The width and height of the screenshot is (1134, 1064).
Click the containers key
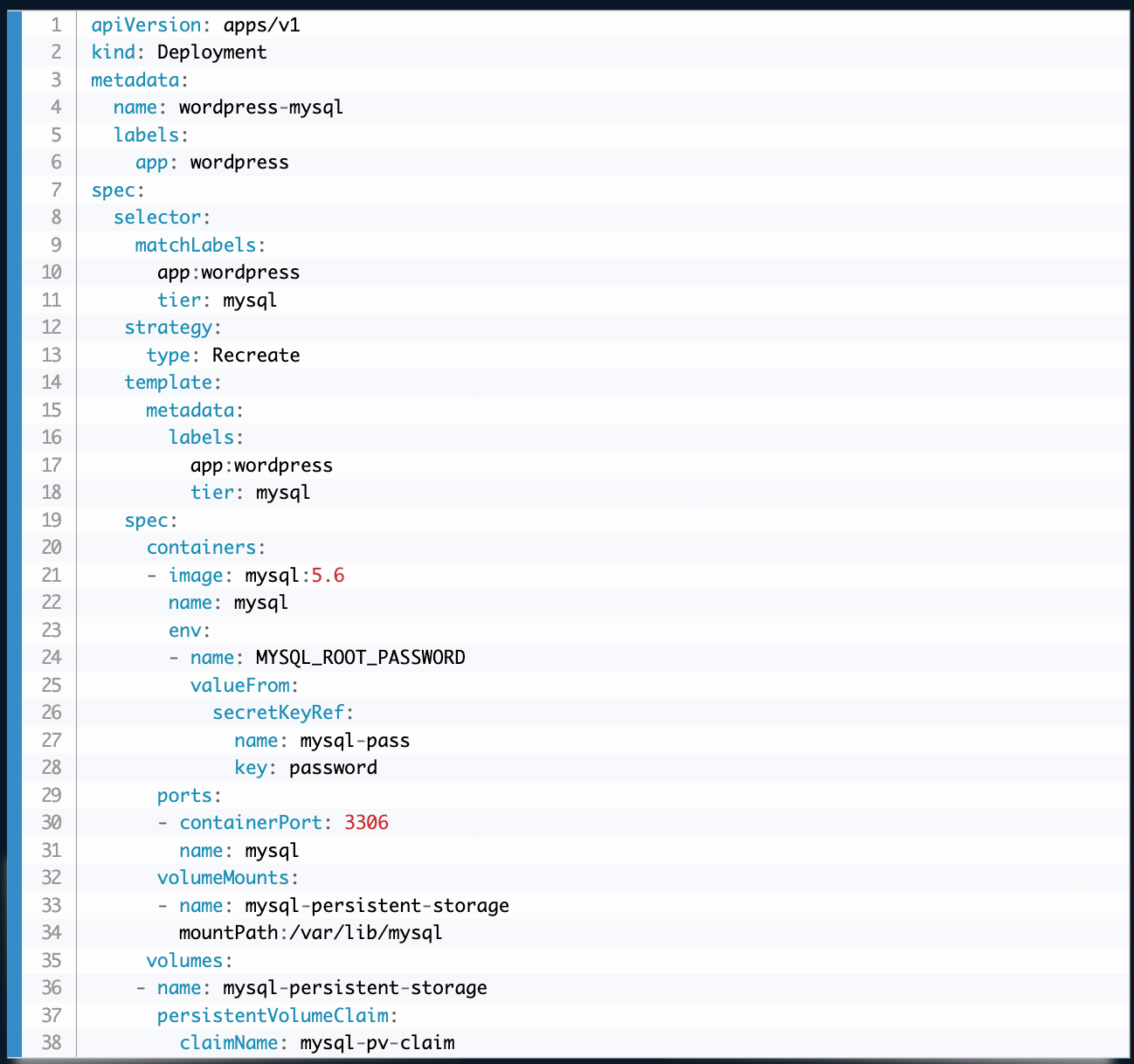point(201,548)
